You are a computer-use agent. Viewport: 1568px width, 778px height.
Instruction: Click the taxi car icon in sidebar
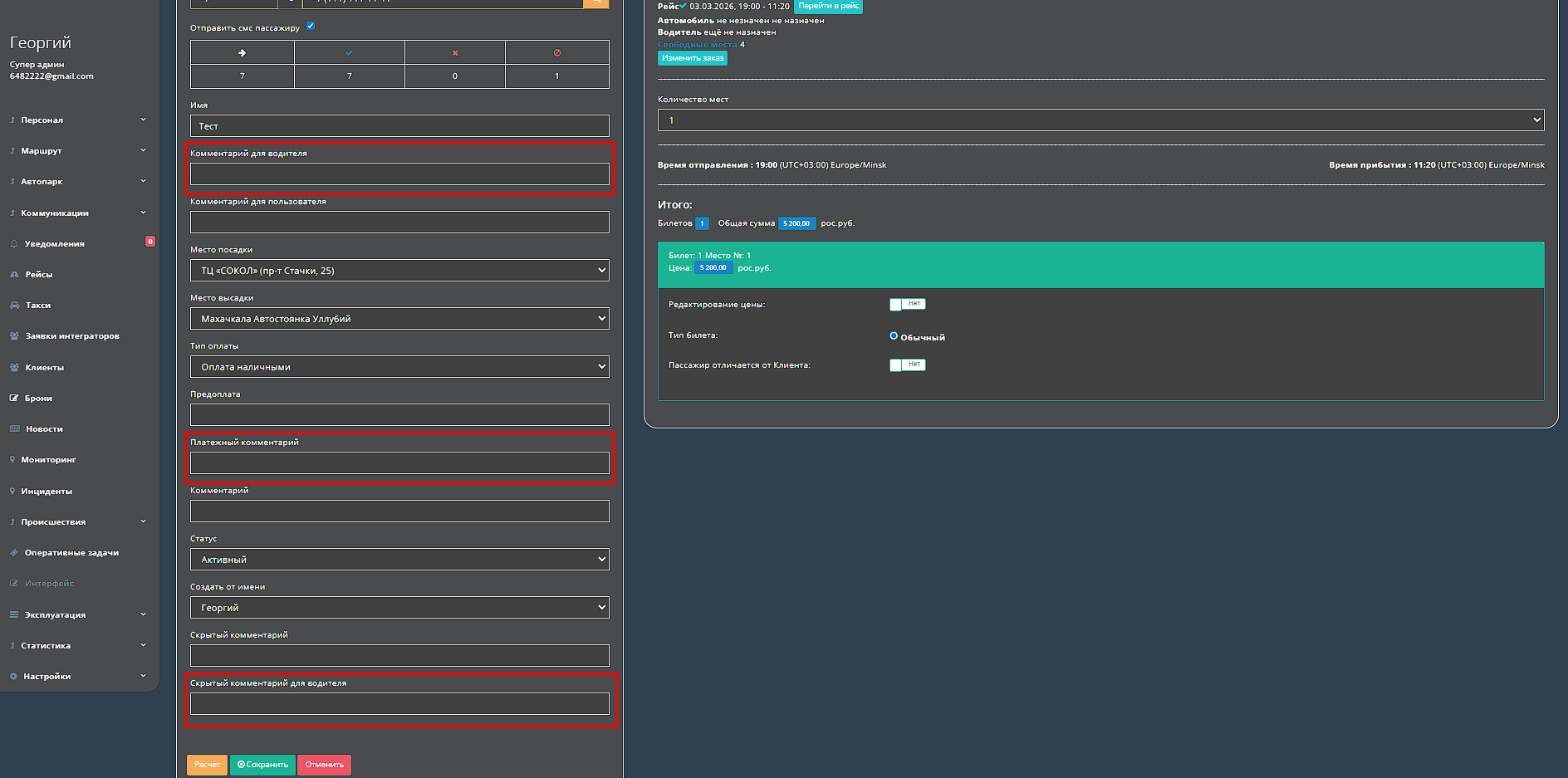point(14,306)
